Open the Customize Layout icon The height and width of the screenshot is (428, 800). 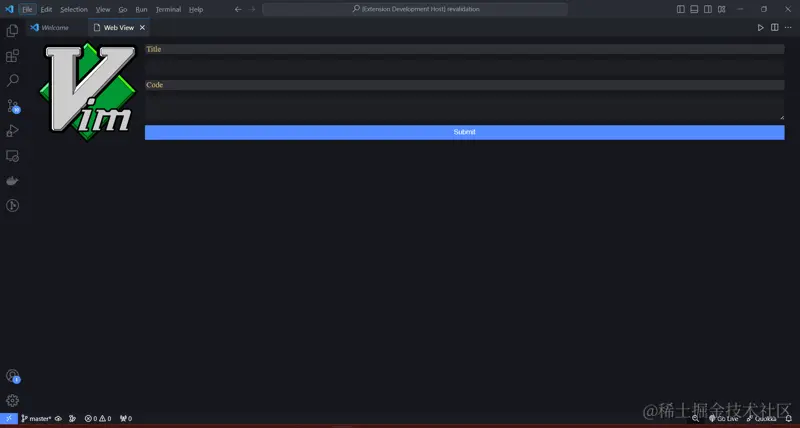(721, 9)
